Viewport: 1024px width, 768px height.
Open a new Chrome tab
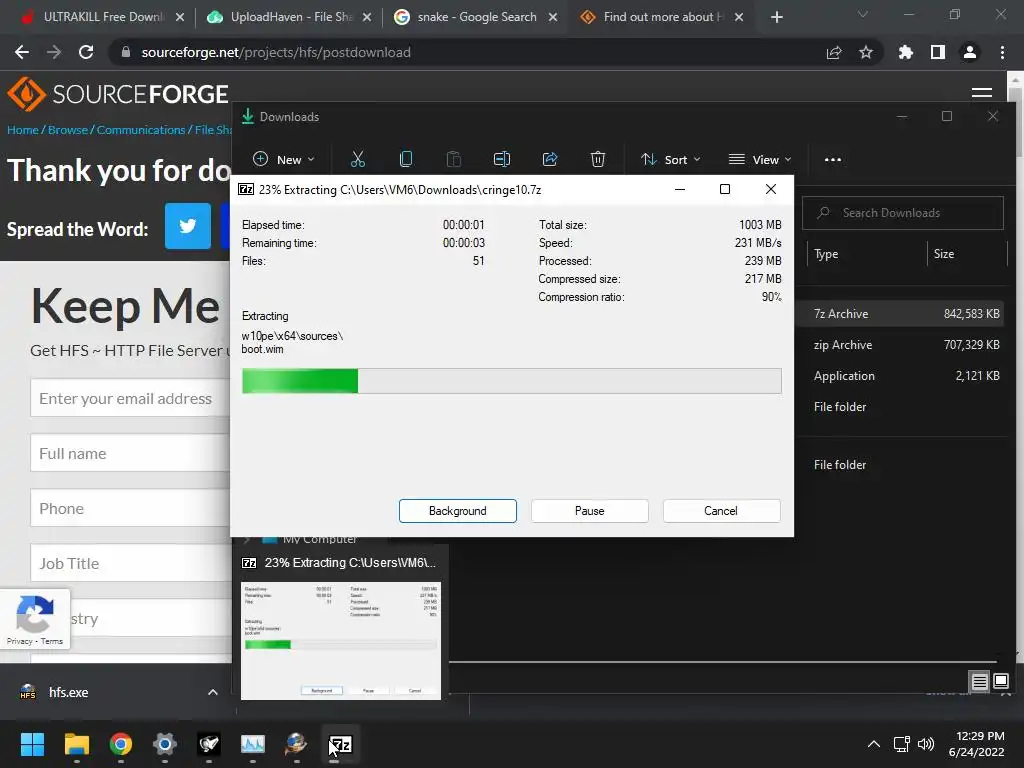(776, 17)
